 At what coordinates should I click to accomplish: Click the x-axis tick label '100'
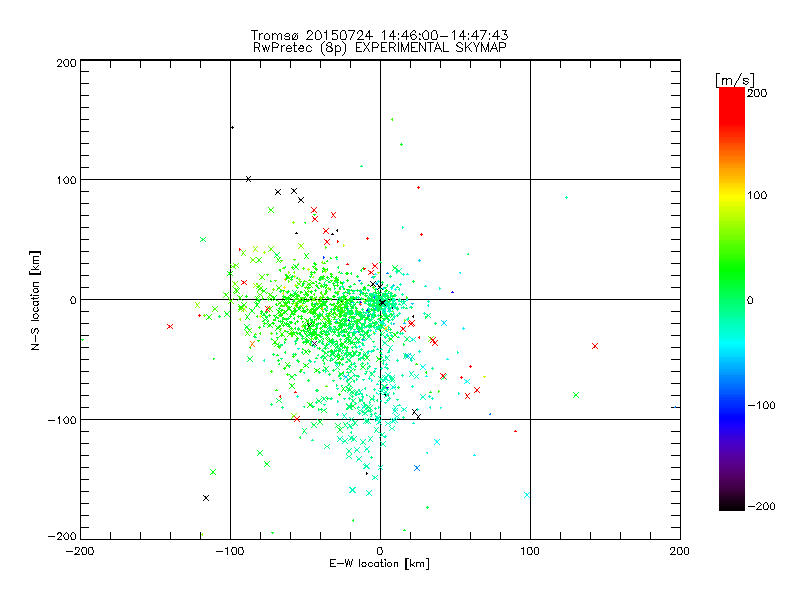pyautogui.click(x=530, y=551)
